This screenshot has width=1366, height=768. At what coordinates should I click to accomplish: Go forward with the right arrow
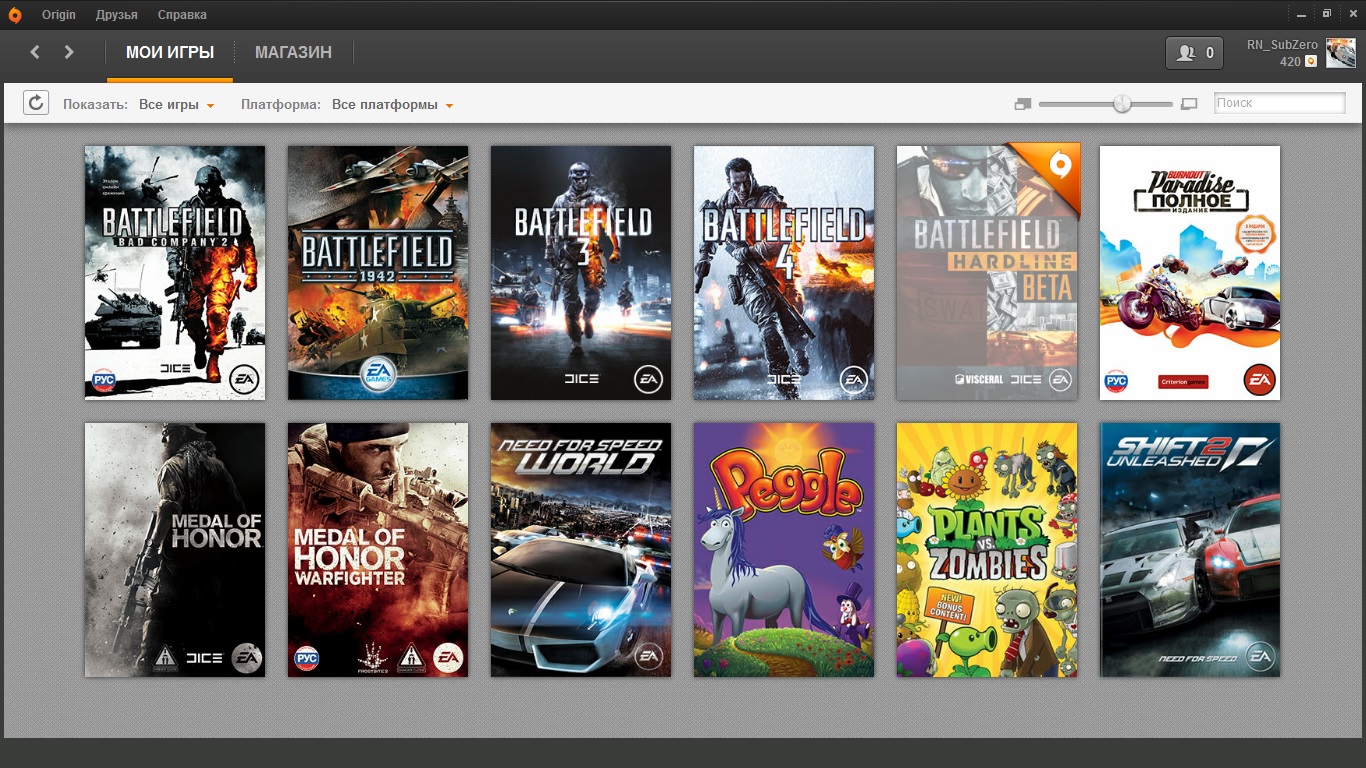tap(69, 52)
